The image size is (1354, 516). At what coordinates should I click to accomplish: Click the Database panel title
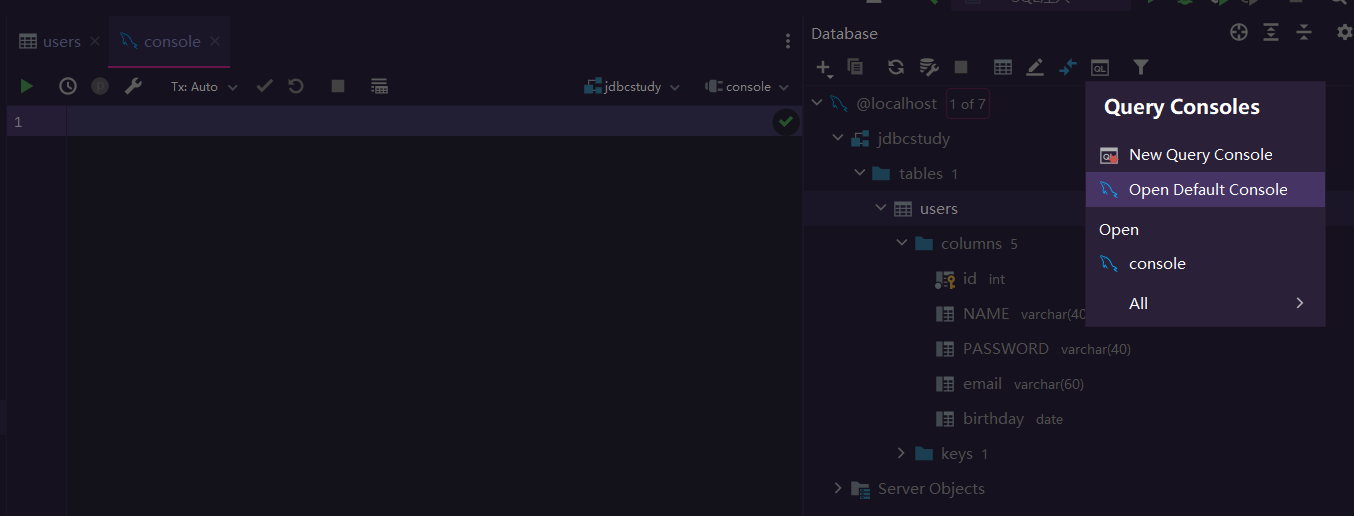(x=844, y=33)
